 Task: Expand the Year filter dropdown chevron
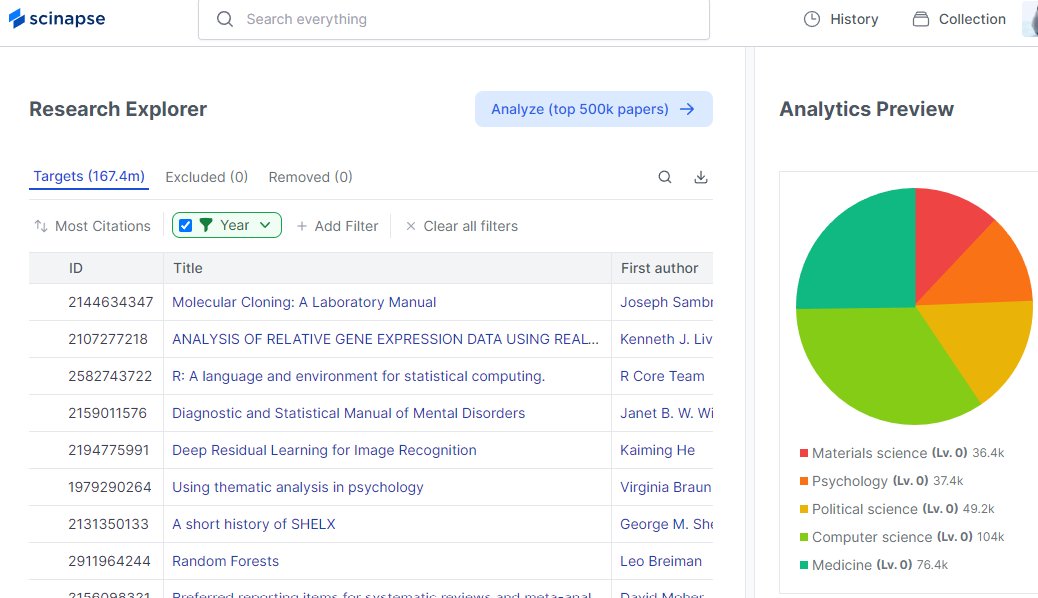click(265, 225)
